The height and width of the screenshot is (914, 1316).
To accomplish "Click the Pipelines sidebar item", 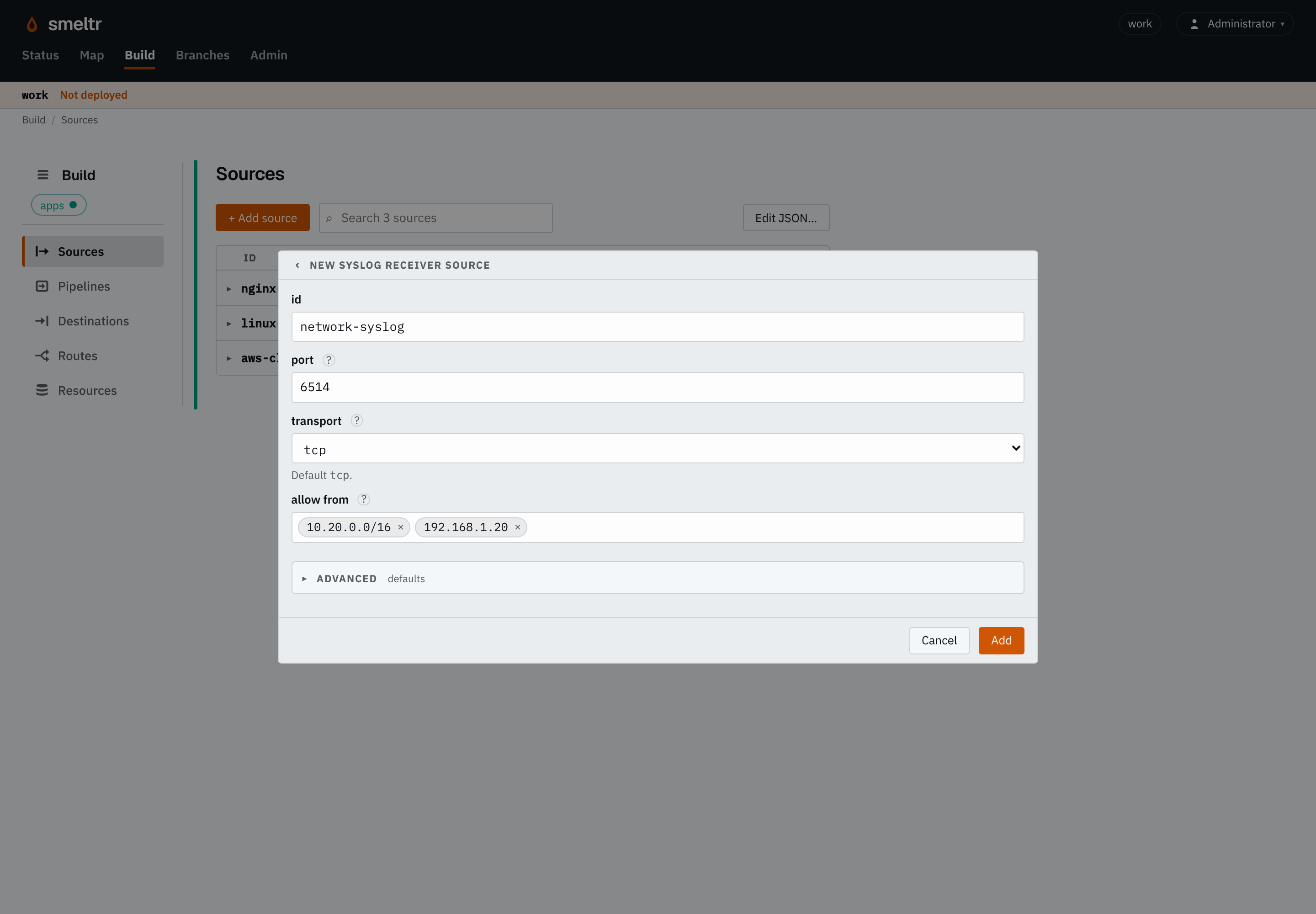I will tap(93, 286).
